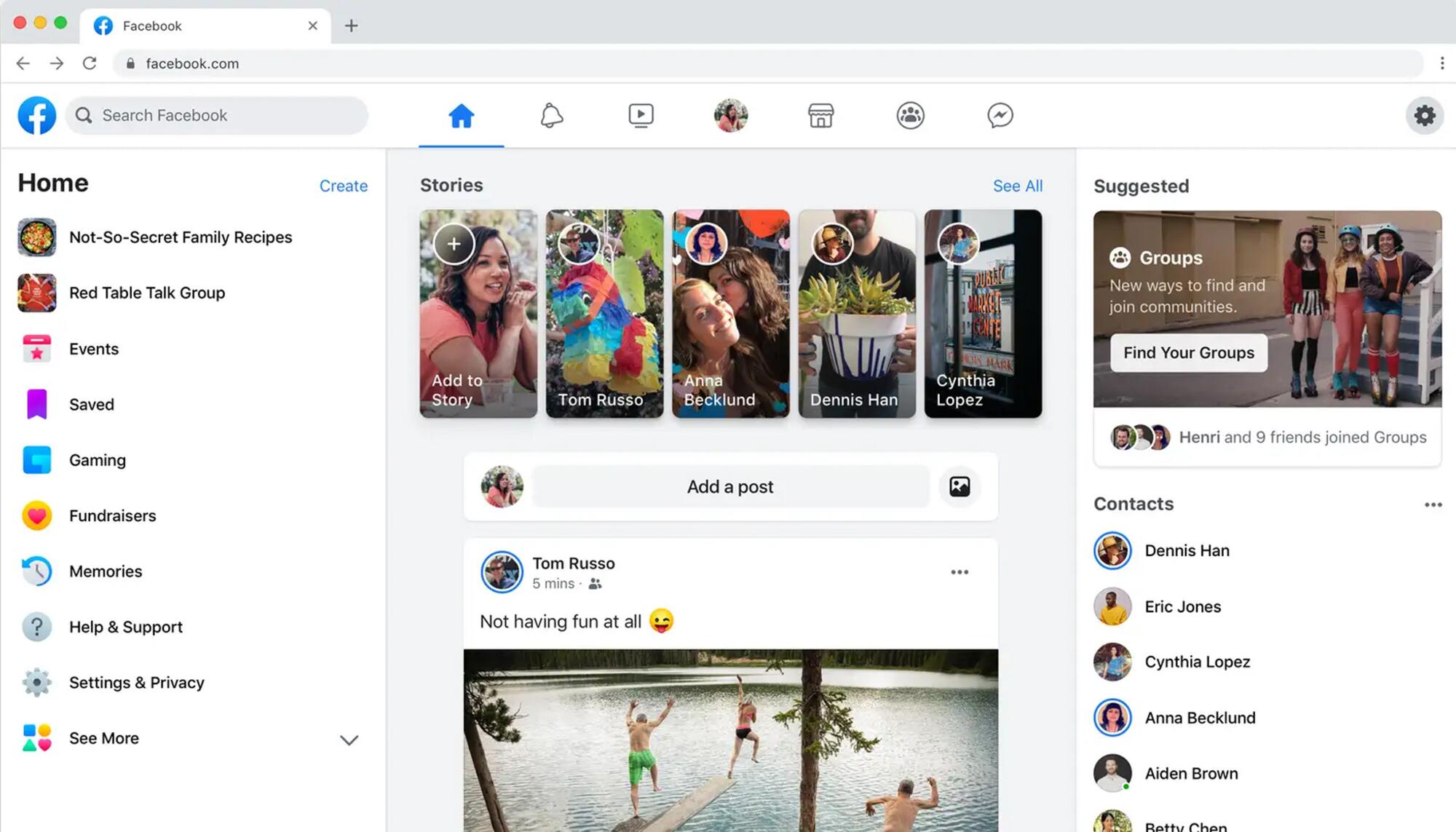The width and height of the screenshot is (1456, 832).
Task: Click the Find Your Groups button
Action: (1189, 352)
